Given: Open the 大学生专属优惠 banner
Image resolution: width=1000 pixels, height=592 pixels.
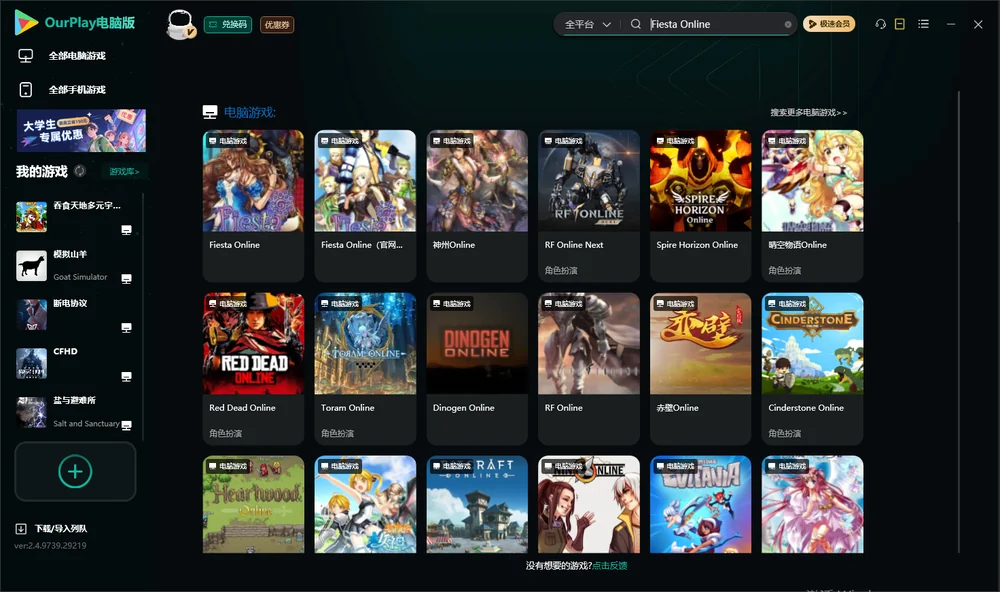Looking at the screenshot, I should [x=82, y=130].
